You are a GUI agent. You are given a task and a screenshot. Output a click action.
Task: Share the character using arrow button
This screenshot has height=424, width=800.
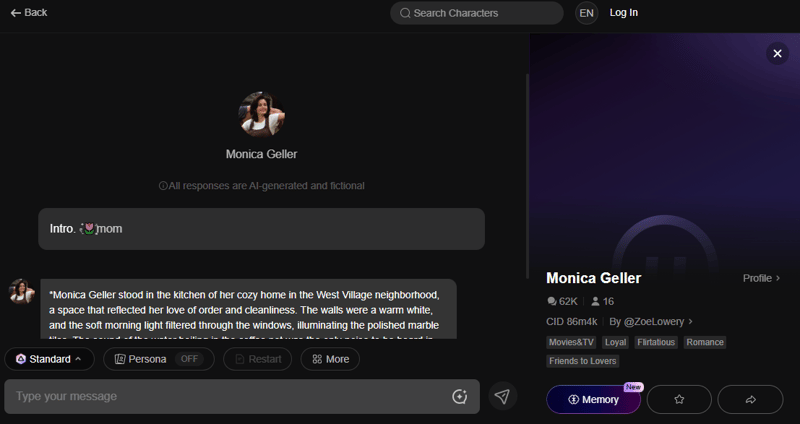[x=750, y=400]
